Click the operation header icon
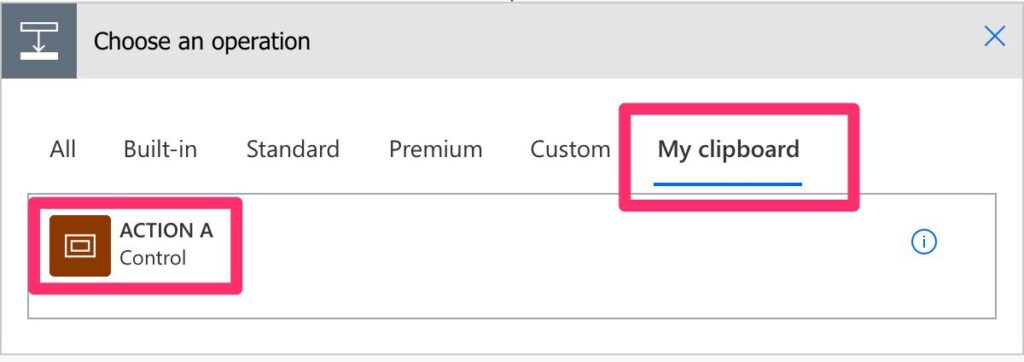This screenshot has height=362, width=1024. [x=39, y=41]
